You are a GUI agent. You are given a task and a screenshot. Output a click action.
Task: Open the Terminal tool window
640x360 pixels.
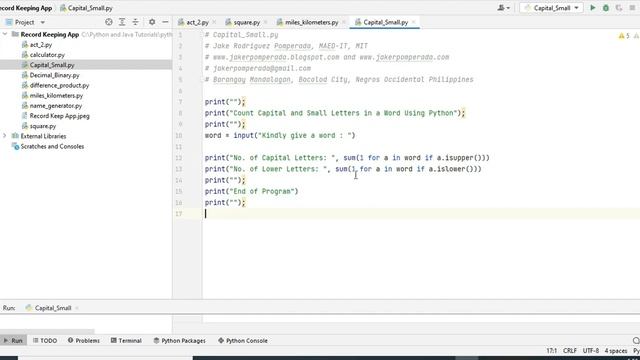point(126,340)
